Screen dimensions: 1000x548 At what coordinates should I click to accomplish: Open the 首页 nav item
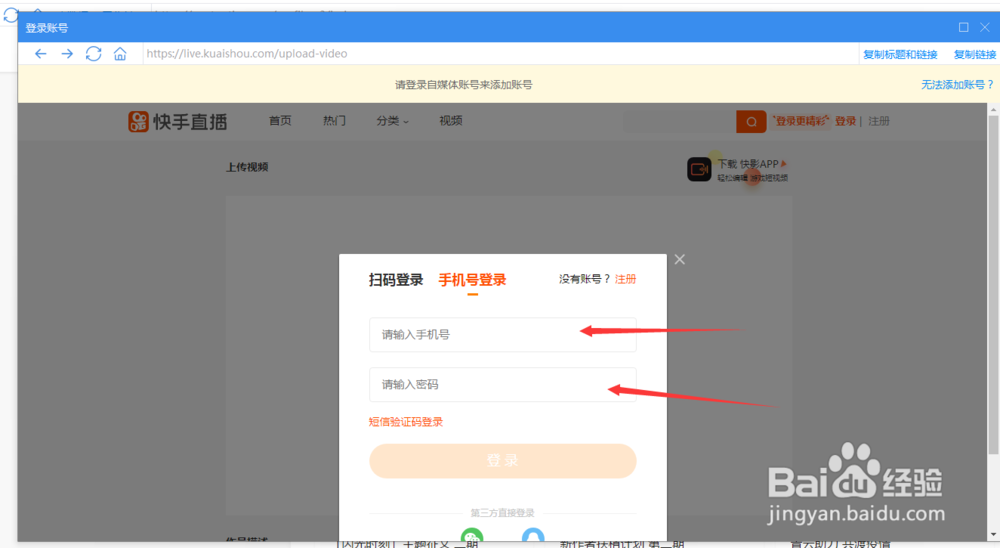[280, 121]
